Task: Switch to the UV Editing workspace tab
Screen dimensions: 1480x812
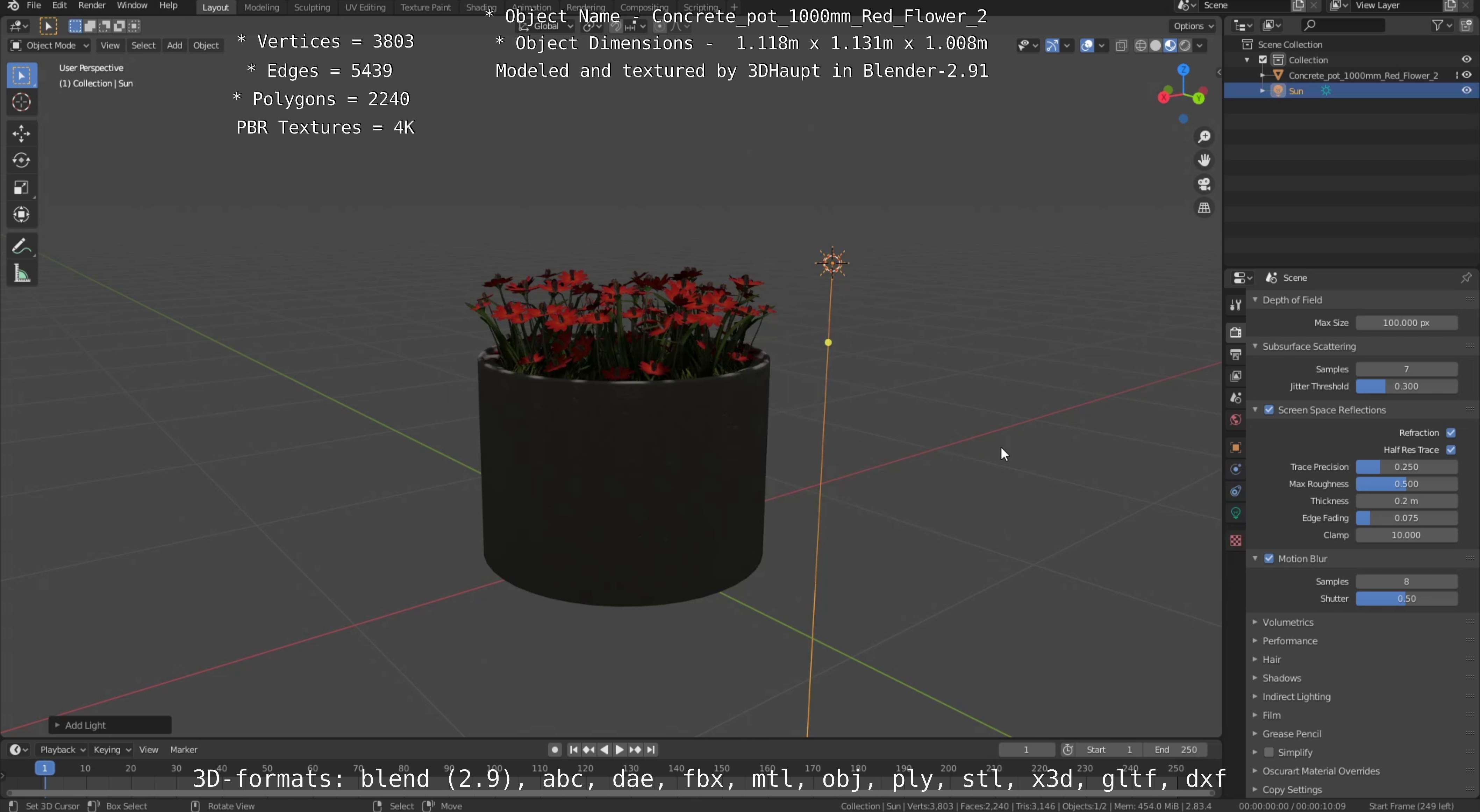Action: (365, 7)
